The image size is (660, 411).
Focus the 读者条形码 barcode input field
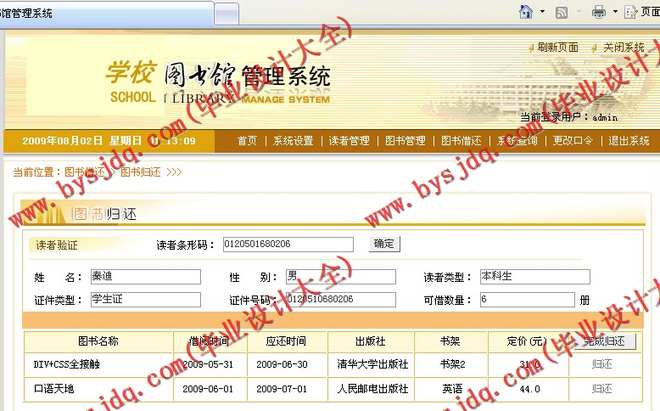coord(289,244)
